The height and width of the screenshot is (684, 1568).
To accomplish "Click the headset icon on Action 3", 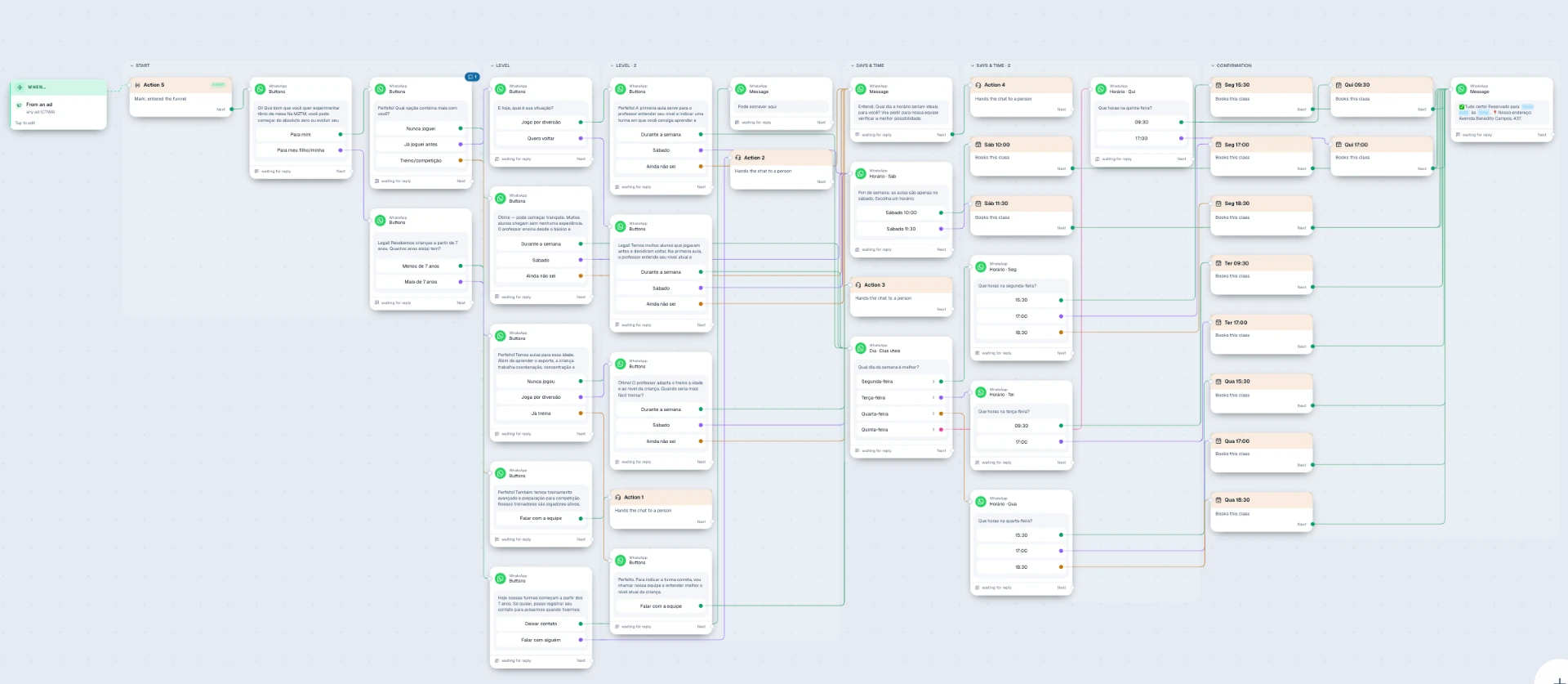I will click(x=858, y=285).
